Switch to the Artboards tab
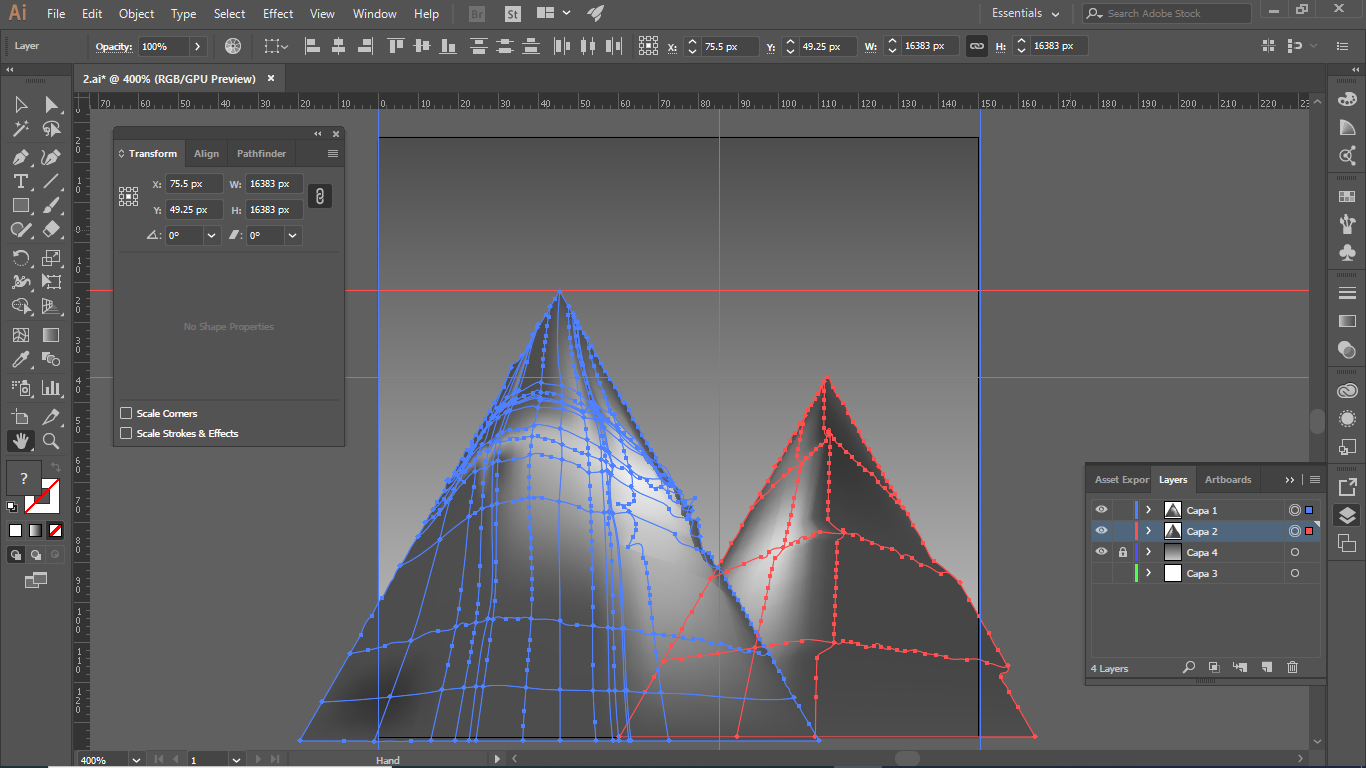The image size is (1366, 768). coord(1227,480)
